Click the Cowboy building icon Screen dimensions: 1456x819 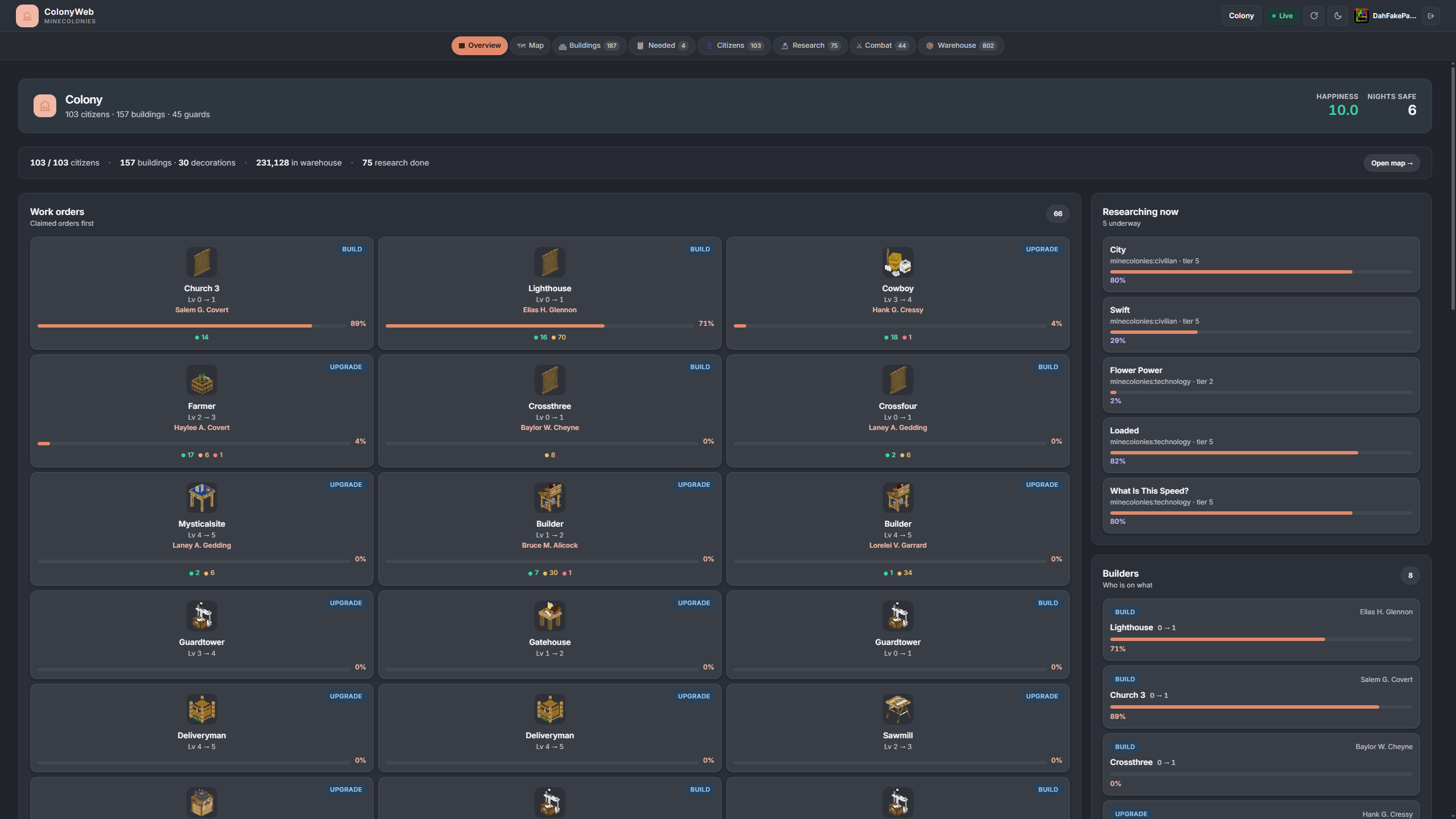tap(898, 262)
